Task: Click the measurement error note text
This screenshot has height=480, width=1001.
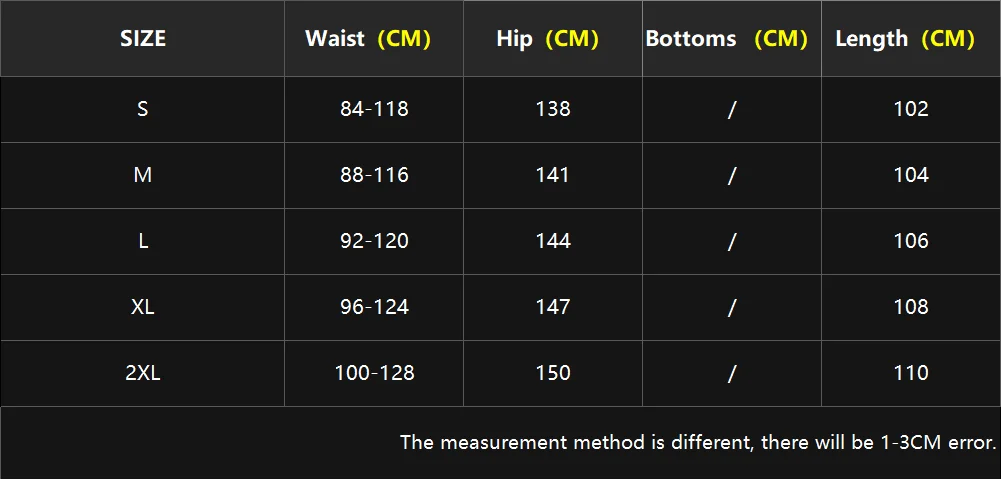Action: pyautogui.click(x=698, y=442)
